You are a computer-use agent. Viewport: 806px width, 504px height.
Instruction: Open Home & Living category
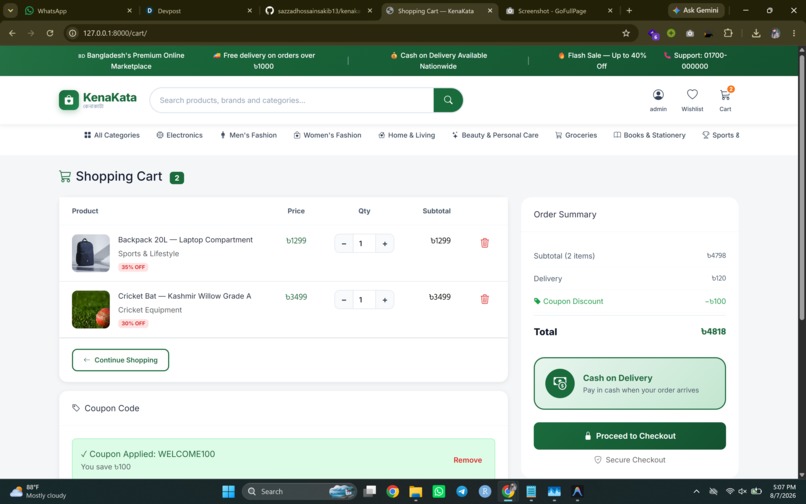pos(407,135)
